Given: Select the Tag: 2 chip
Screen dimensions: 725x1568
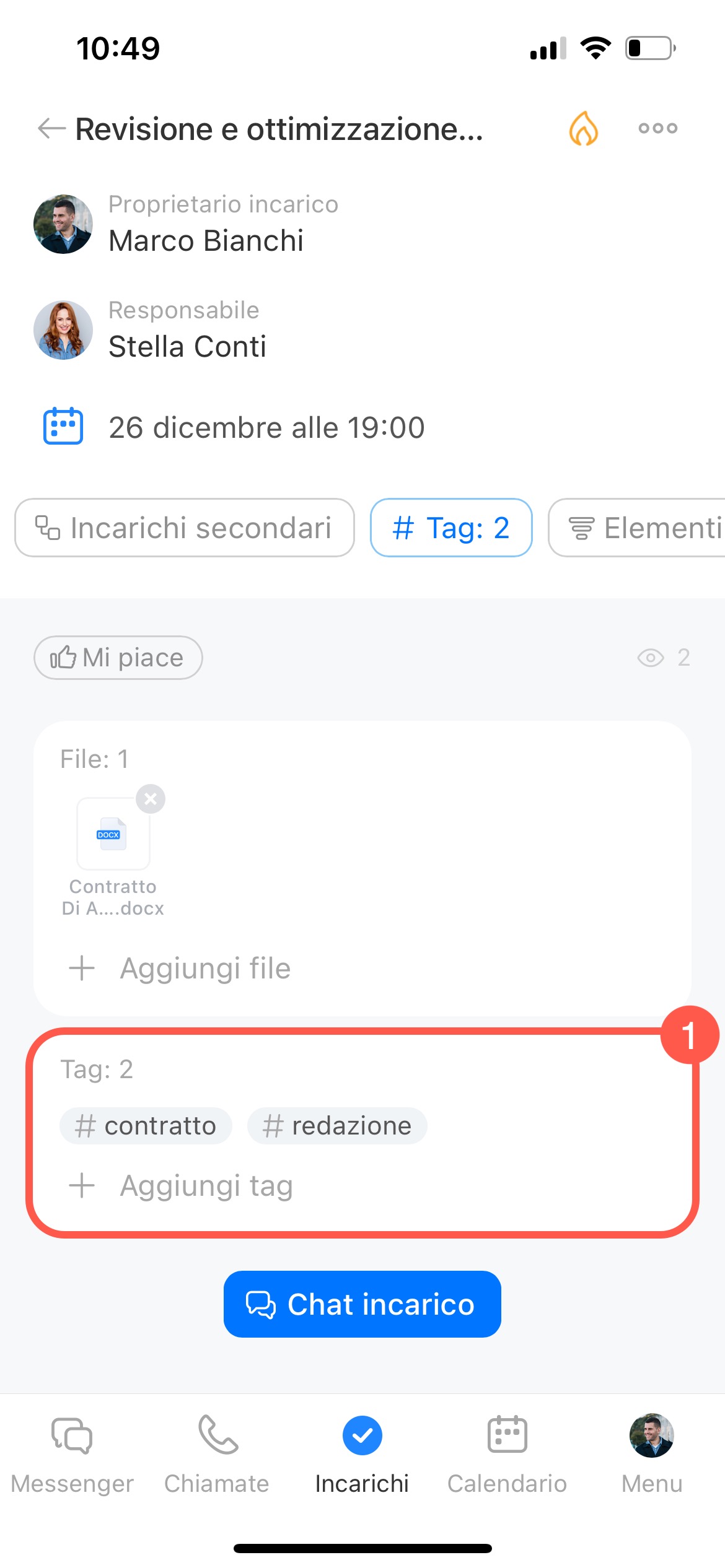Looking at the screenshot, I should pos(451,528).
